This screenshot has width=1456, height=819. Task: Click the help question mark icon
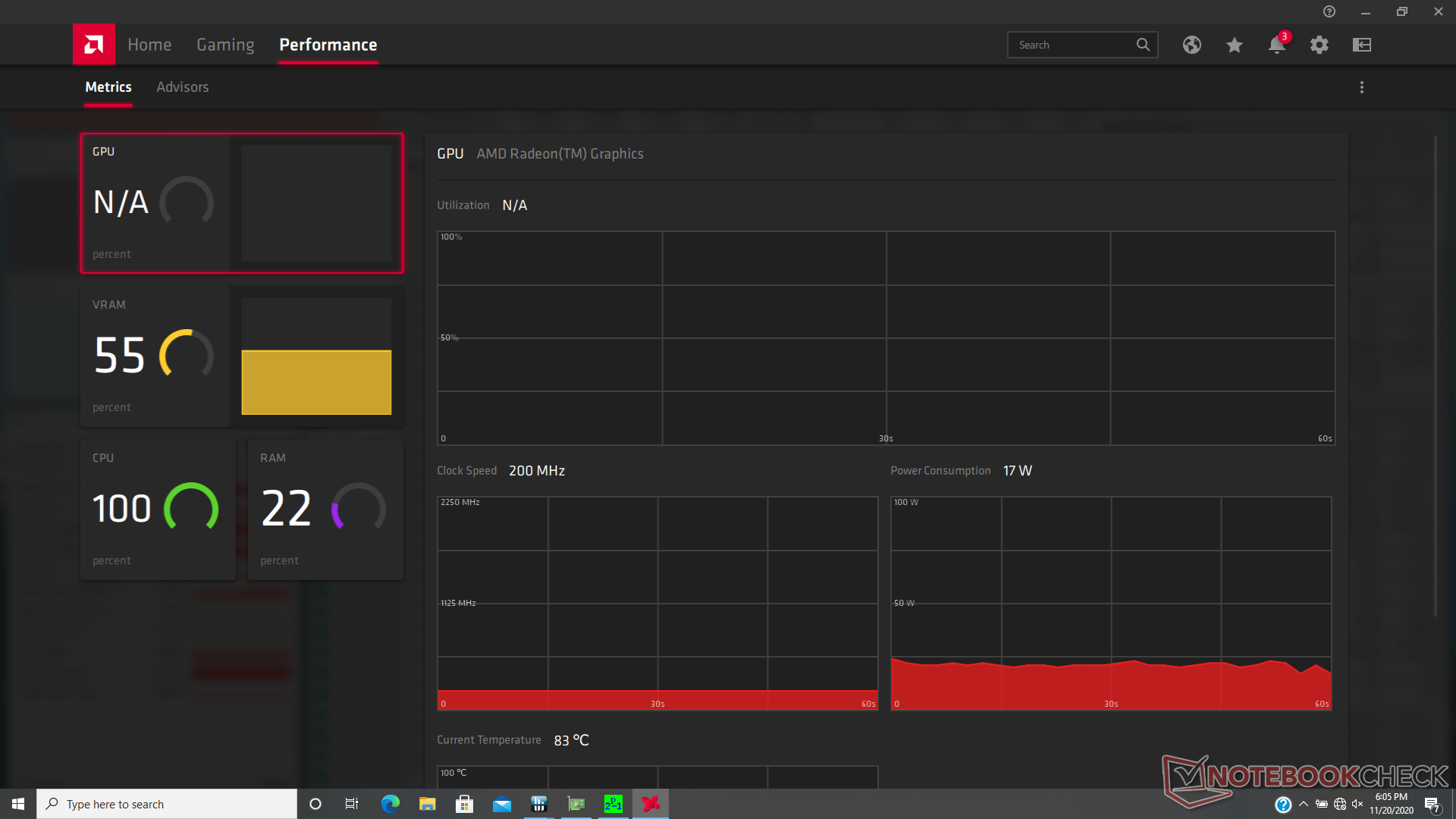click(x=1329, y=11)
